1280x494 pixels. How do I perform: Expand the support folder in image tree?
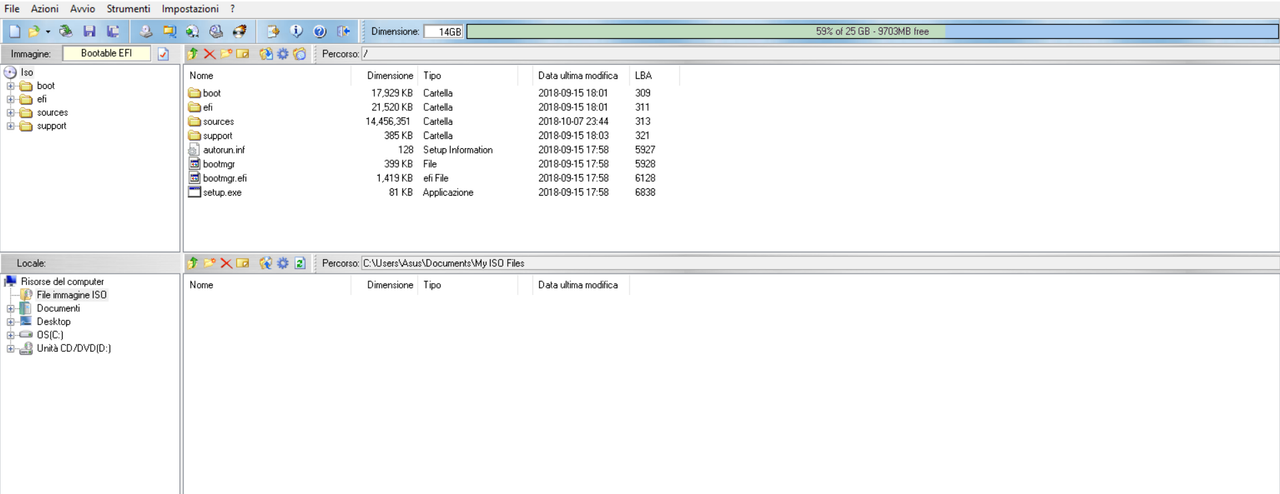click(11, 126)
